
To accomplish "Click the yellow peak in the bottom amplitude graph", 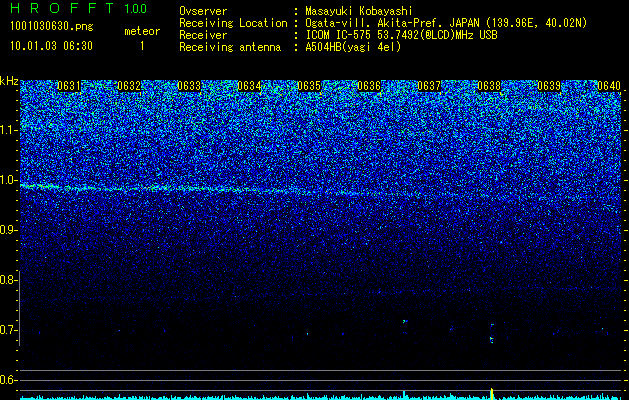I will 492,393.
